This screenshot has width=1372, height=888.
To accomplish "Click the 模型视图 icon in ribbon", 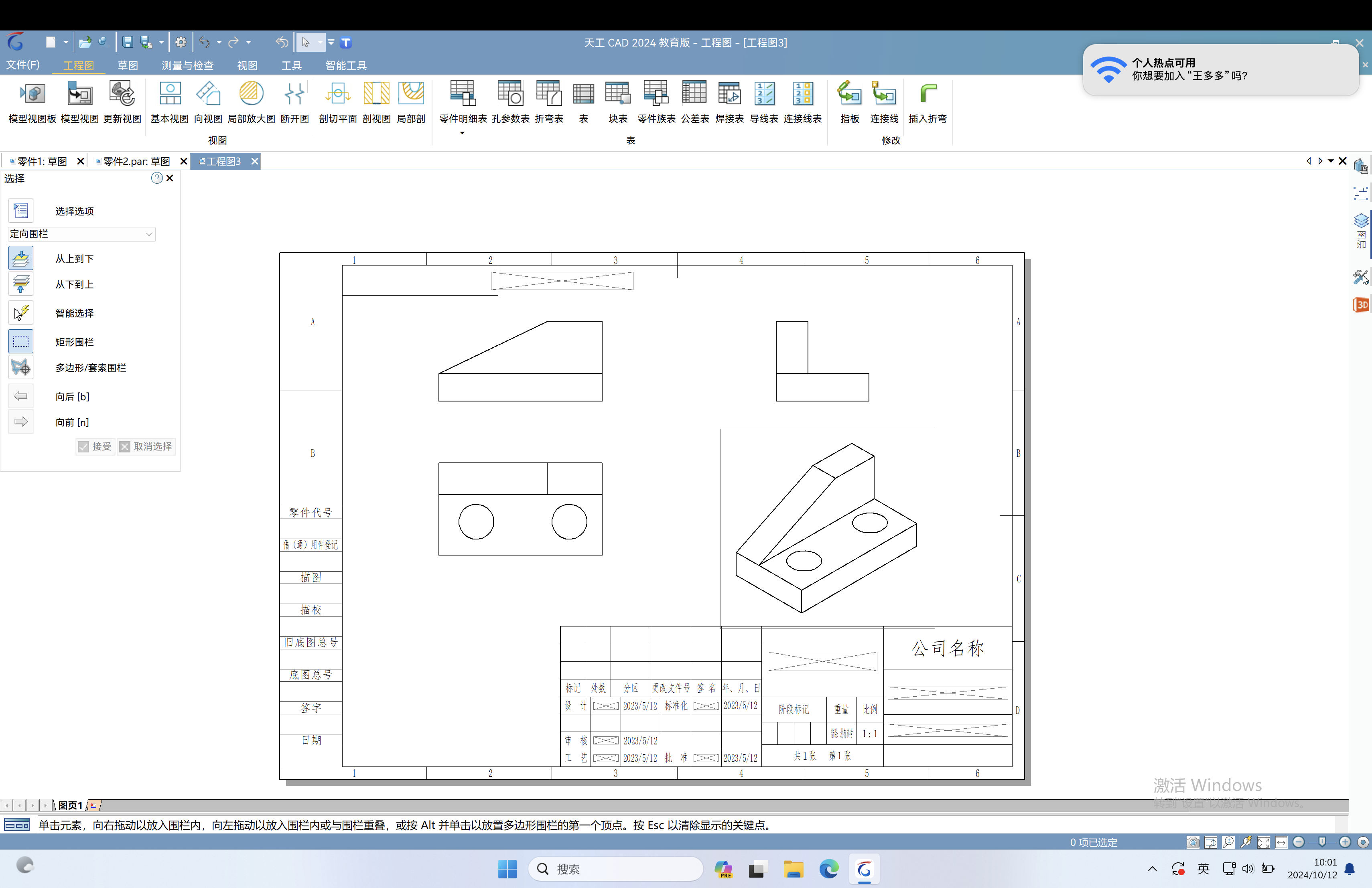I will (x=79, y=103).
